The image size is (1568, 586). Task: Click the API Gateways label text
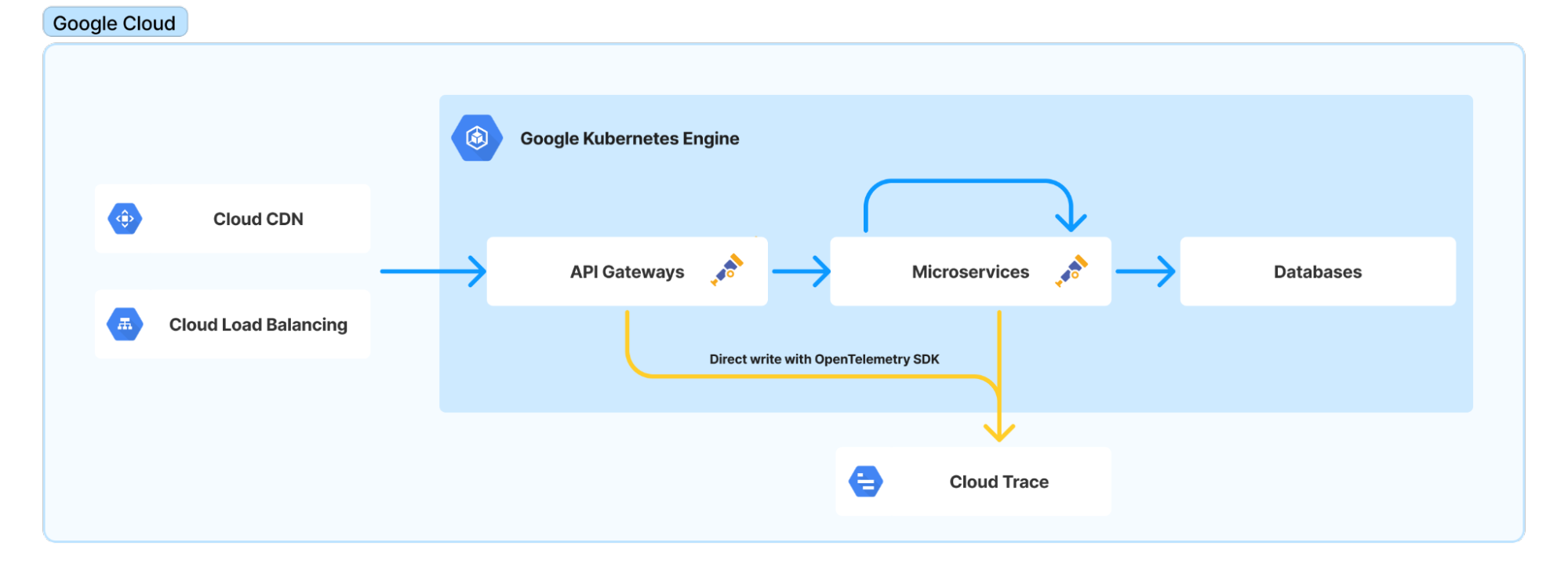(627, 271)
